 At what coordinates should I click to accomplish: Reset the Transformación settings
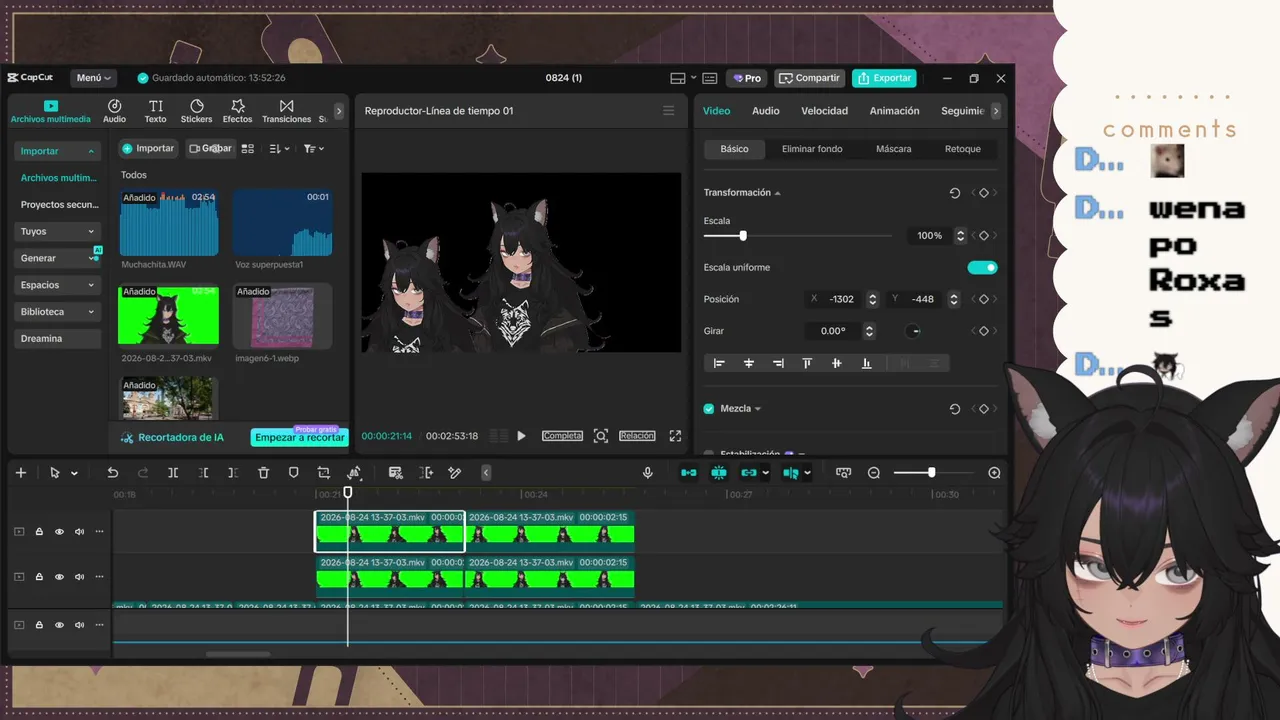954,193
